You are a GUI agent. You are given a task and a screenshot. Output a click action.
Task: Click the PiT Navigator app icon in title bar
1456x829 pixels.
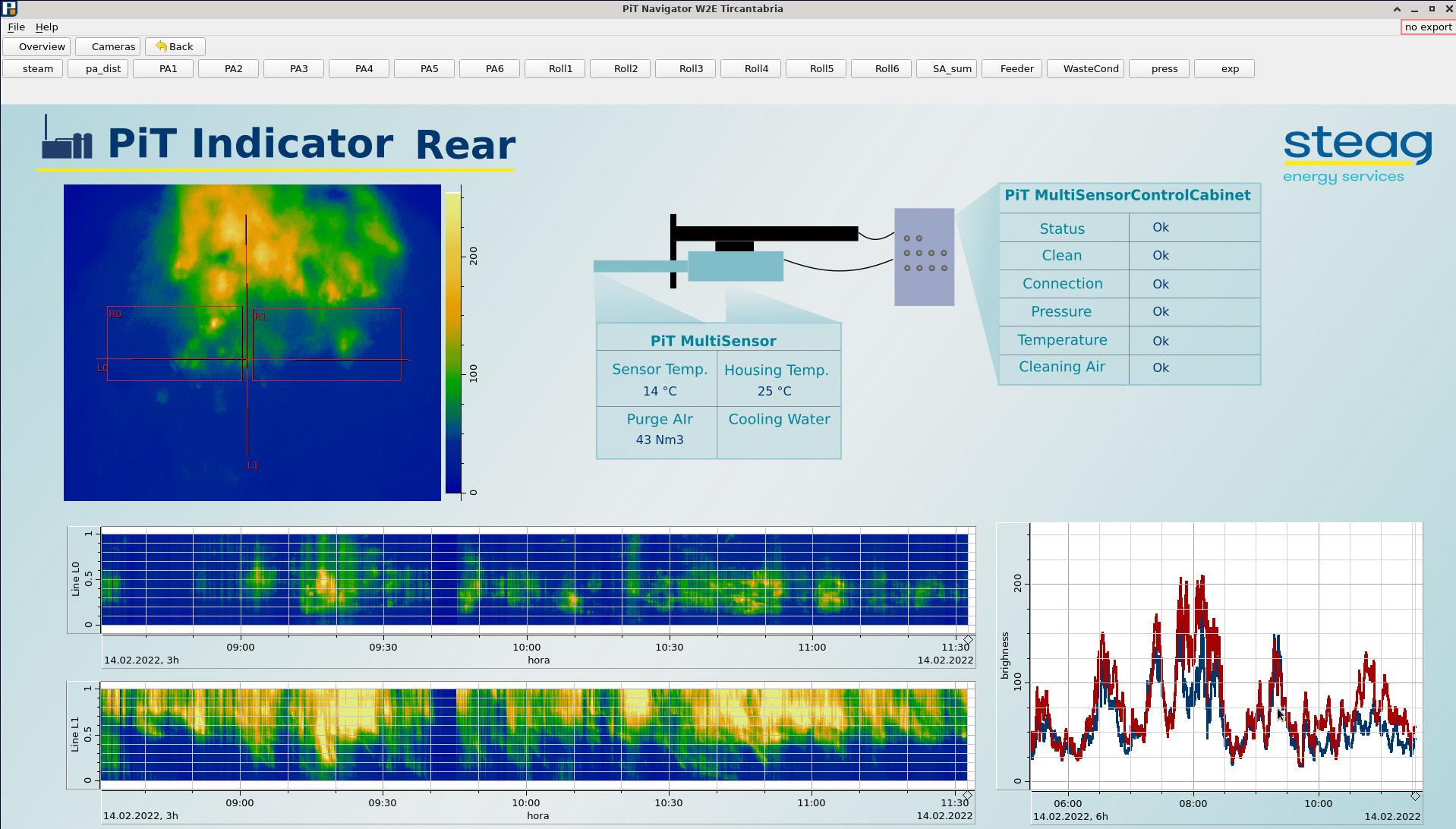[9, 9]
